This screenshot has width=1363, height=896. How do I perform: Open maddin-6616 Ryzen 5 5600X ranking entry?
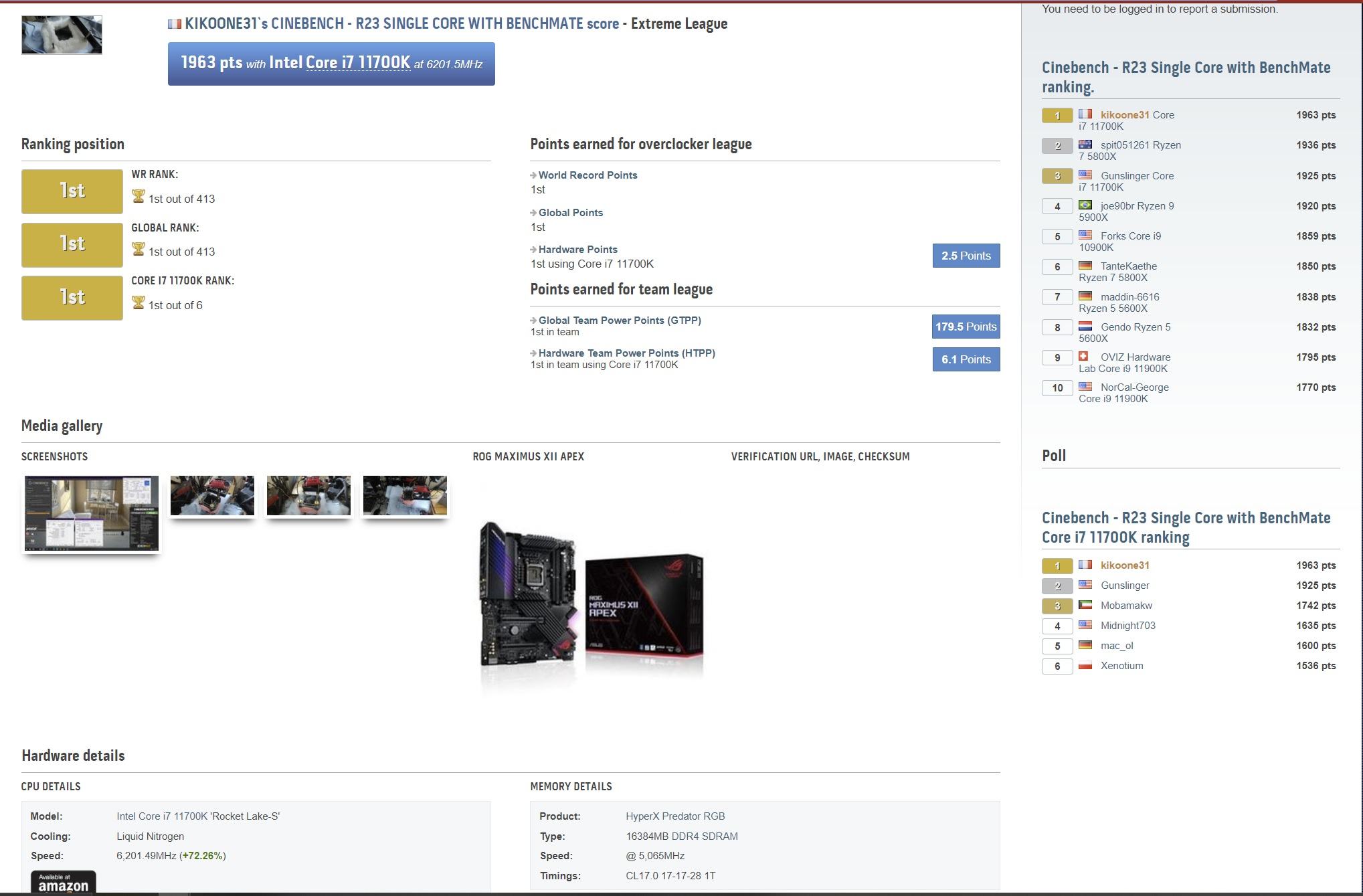[x=1119, y=302]
